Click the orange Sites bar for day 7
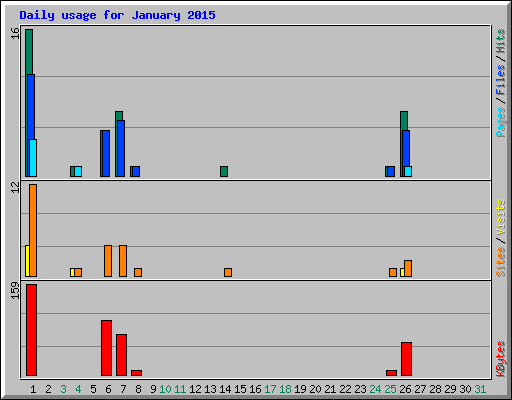 click(123, 261)
